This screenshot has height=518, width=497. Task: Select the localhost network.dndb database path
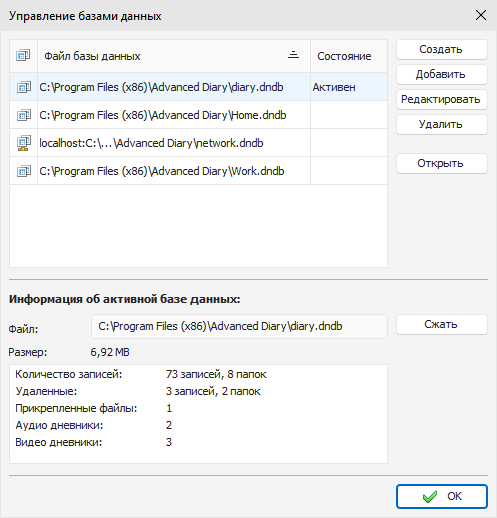[151, 143]
